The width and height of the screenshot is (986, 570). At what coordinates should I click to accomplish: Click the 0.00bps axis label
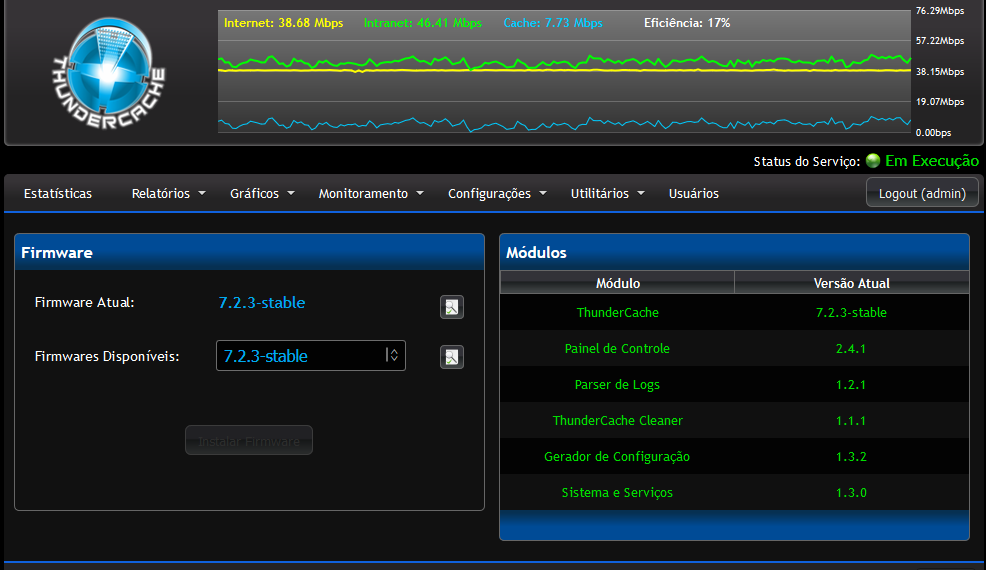point(933,133)
